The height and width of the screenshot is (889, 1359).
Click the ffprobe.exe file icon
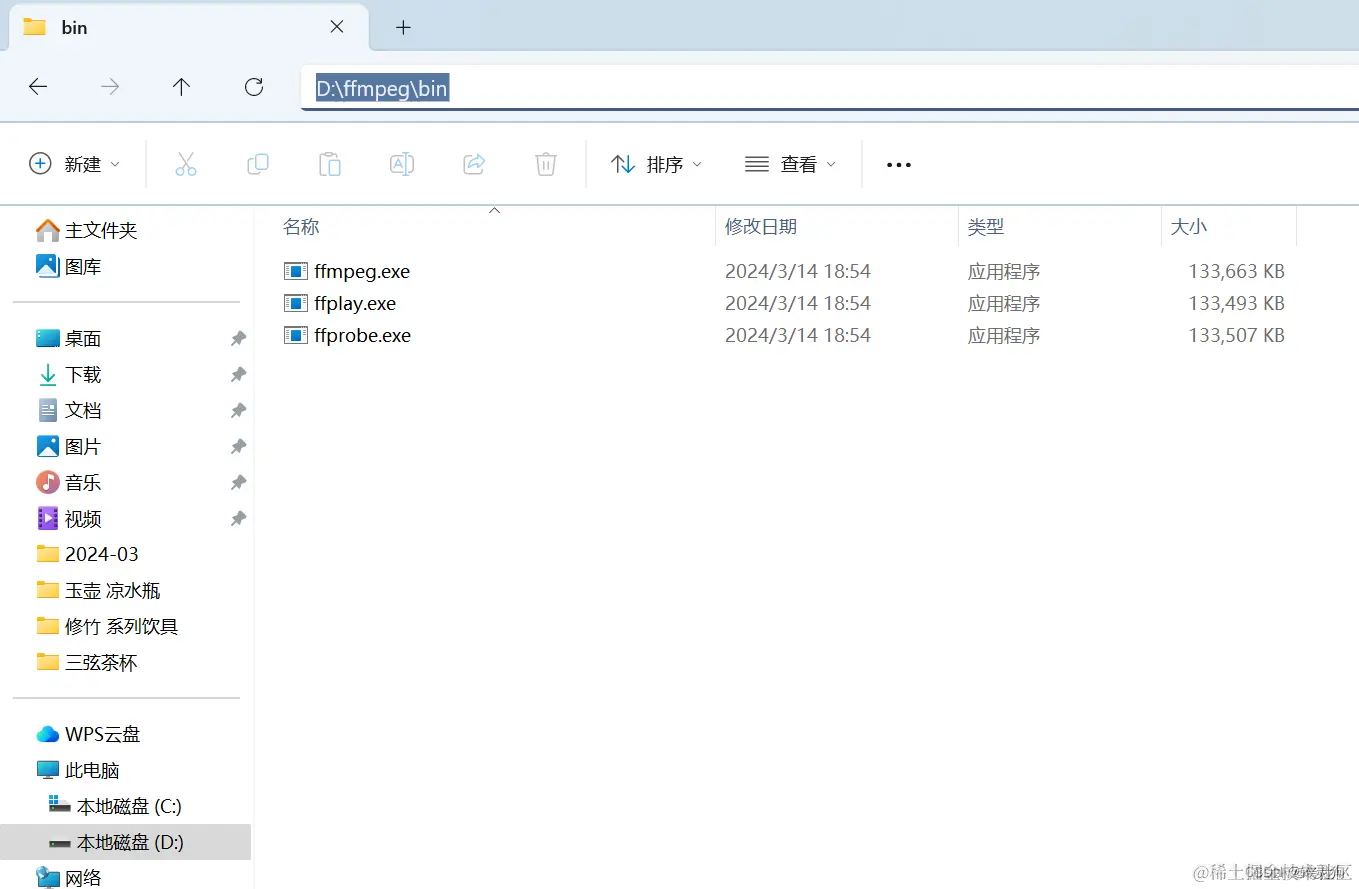[x=295, y=335]
